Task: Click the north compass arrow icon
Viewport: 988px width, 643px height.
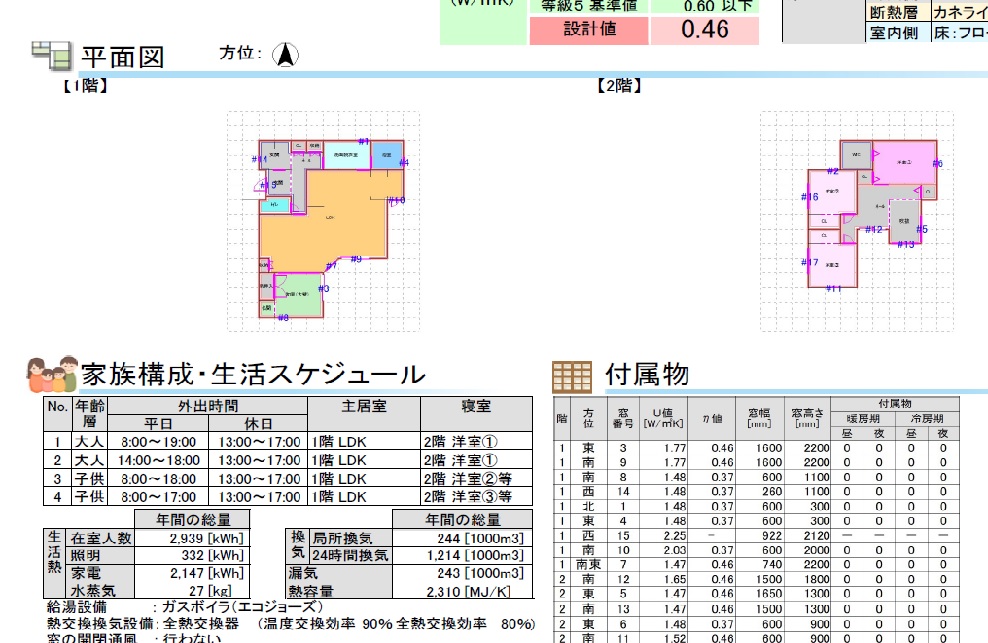Action: (285, 55)
